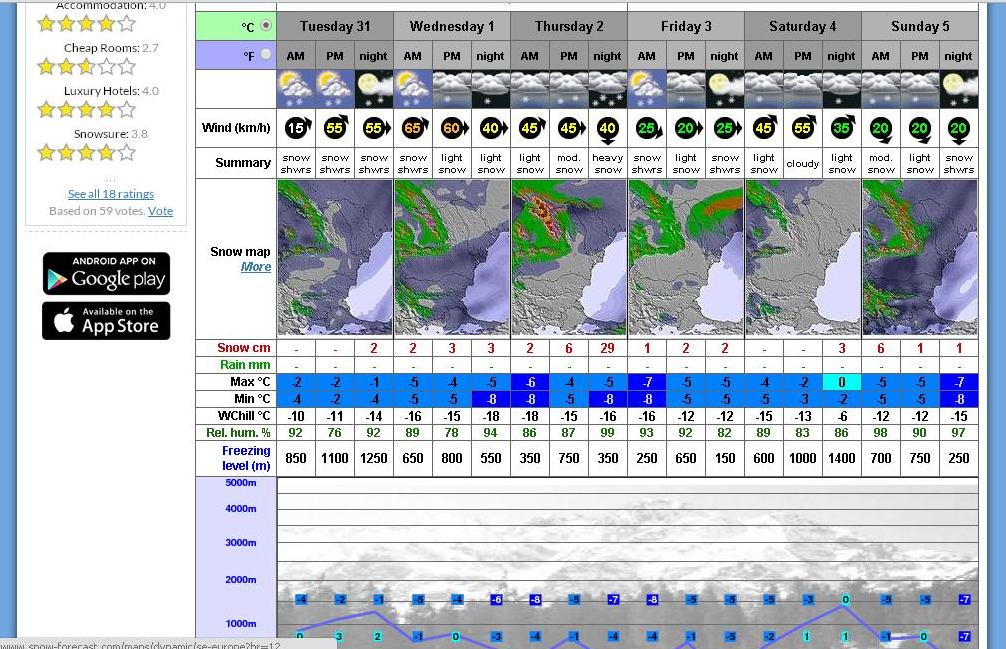Open the Google Play Android app badge

pyautogui.click(x=107, y=274)
